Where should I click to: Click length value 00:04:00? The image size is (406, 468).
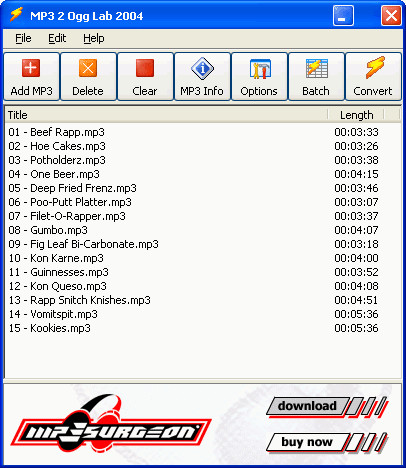356,258
